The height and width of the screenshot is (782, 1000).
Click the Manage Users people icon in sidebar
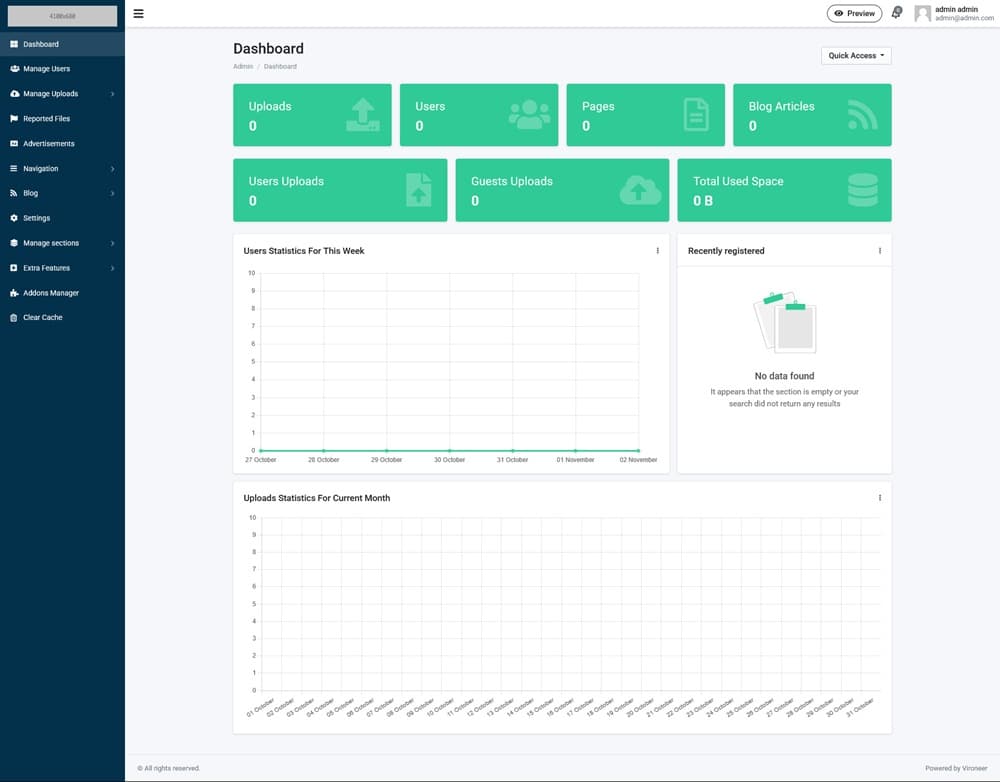click(14, 69)
